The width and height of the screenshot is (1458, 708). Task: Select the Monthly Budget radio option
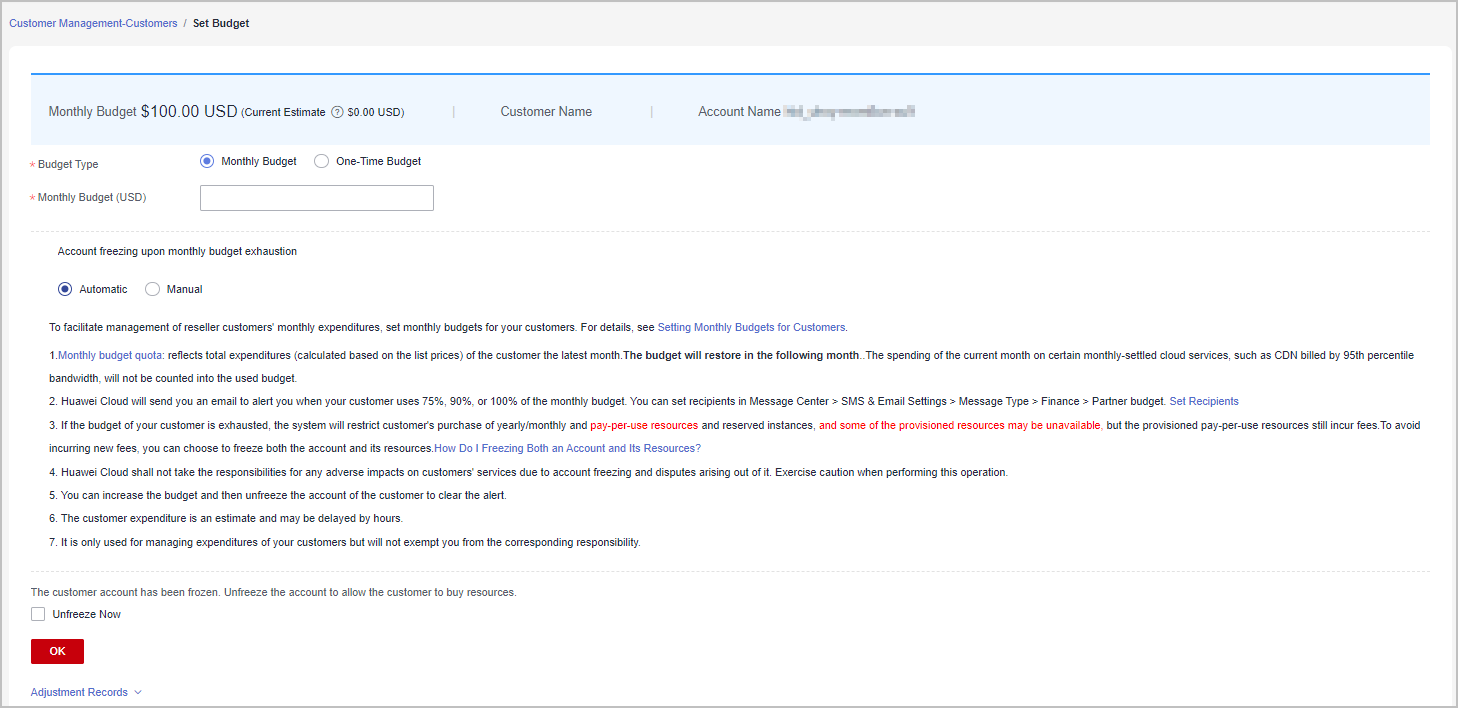pyautogui.click(x=207, y=161)
